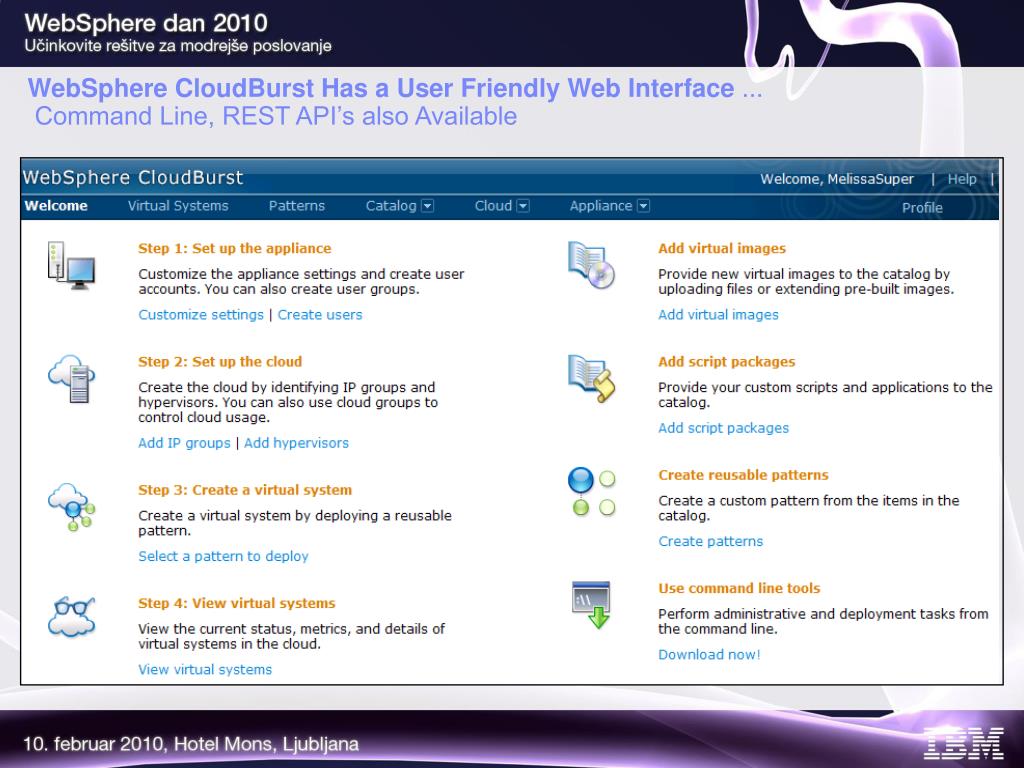Image resolution: width=1024 pixels, height=768 pixels.
Task: Click the Add hypervisors link
Action: point(296,443)
